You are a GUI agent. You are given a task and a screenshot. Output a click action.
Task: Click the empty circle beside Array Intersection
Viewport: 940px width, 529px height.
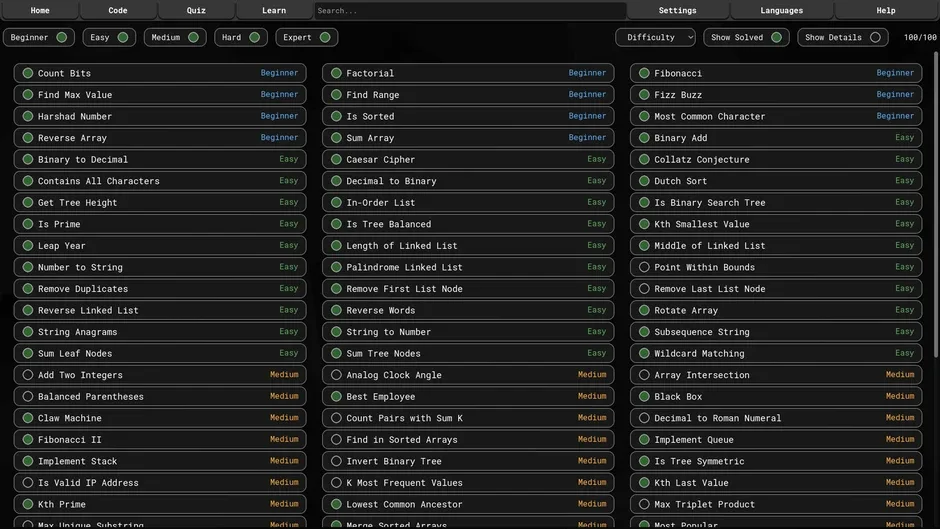pos(644,375)
